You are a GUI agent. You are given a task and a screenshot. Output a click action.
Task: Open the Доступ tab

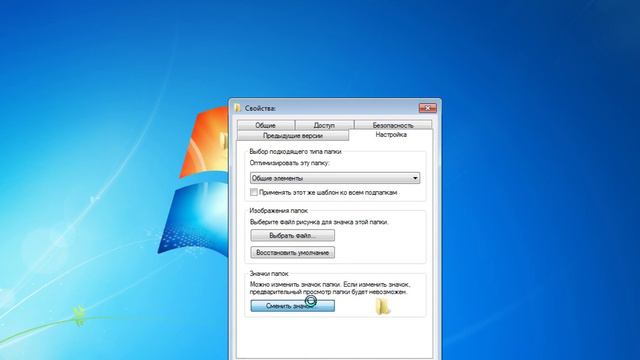point(324,125)
